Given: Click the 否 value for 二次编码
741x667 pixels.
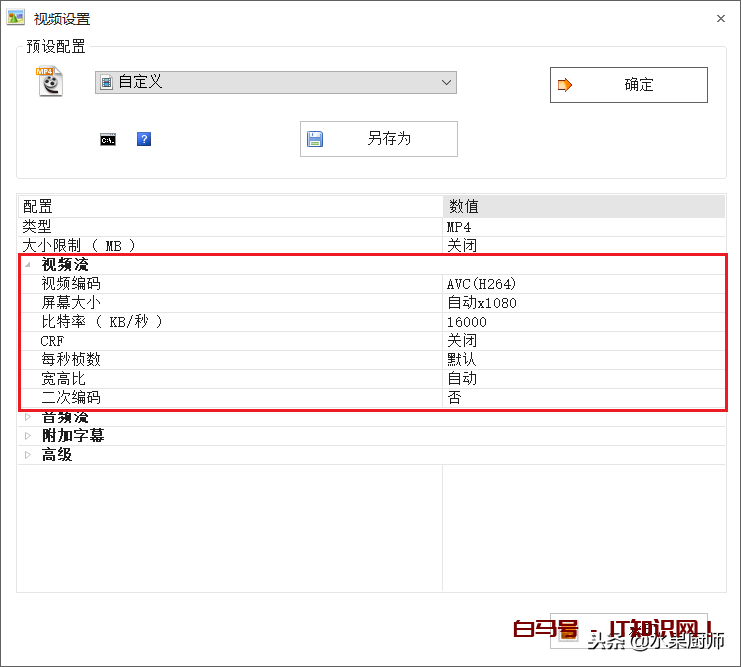Looking at the screenshot, I should point(454,398).
